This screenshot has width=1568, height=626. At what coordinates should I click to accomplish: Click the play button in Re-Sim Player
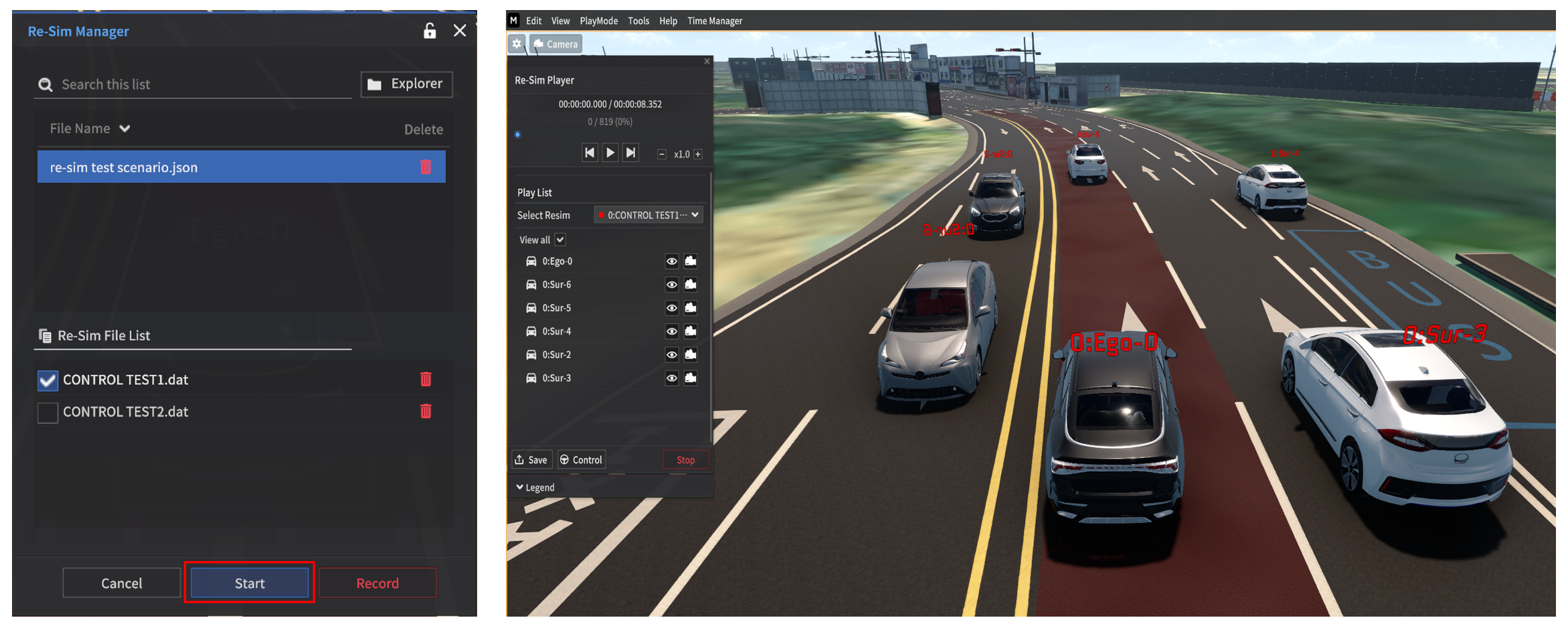coord(610,153)
